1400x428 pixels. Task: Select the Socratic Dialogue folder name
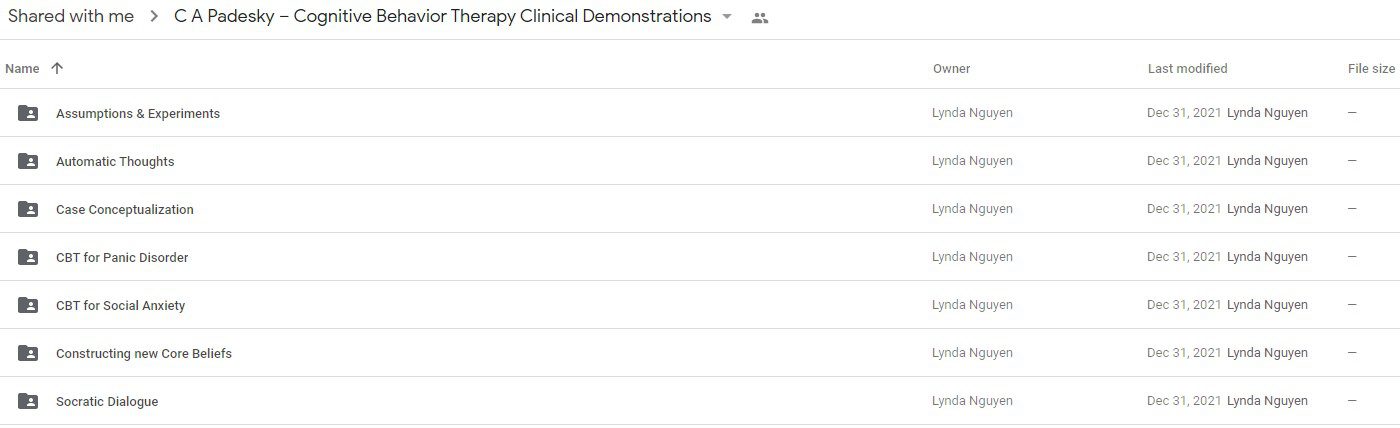[x=107, y=401]
